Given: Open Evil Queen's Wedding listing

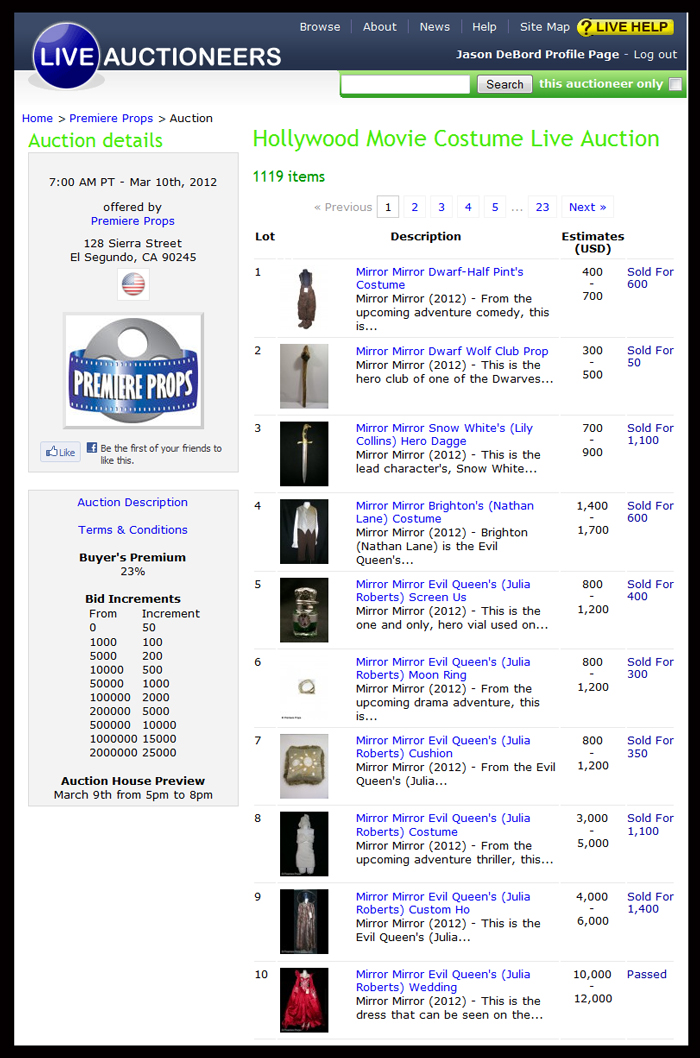Looking at the screenshot, I should (x=443, y=980).
